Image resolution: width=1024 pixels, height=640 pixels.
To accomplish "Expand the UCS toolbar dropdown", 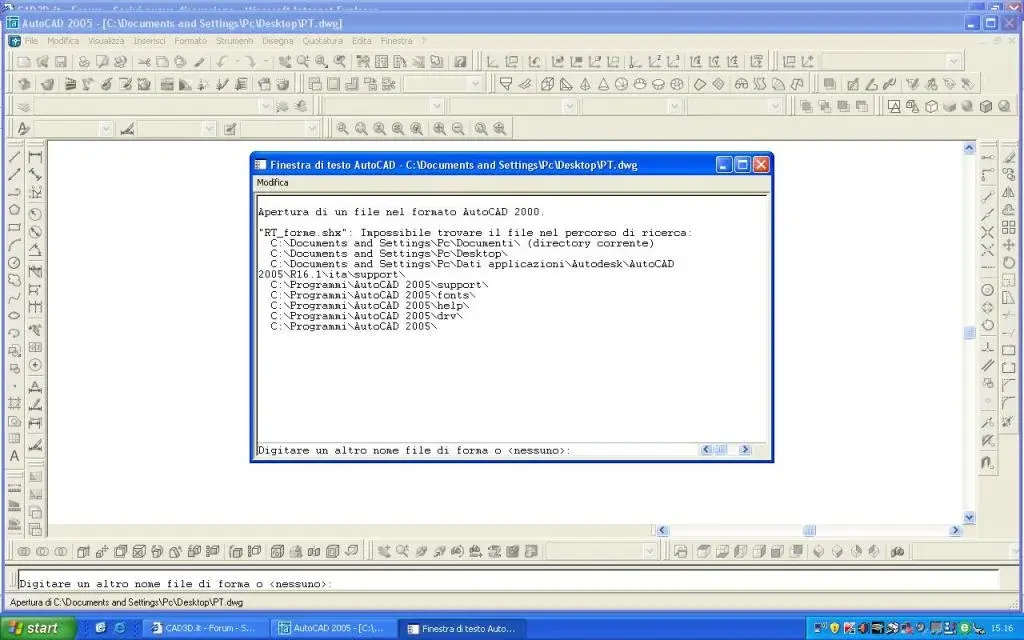I will coord(953,62).
